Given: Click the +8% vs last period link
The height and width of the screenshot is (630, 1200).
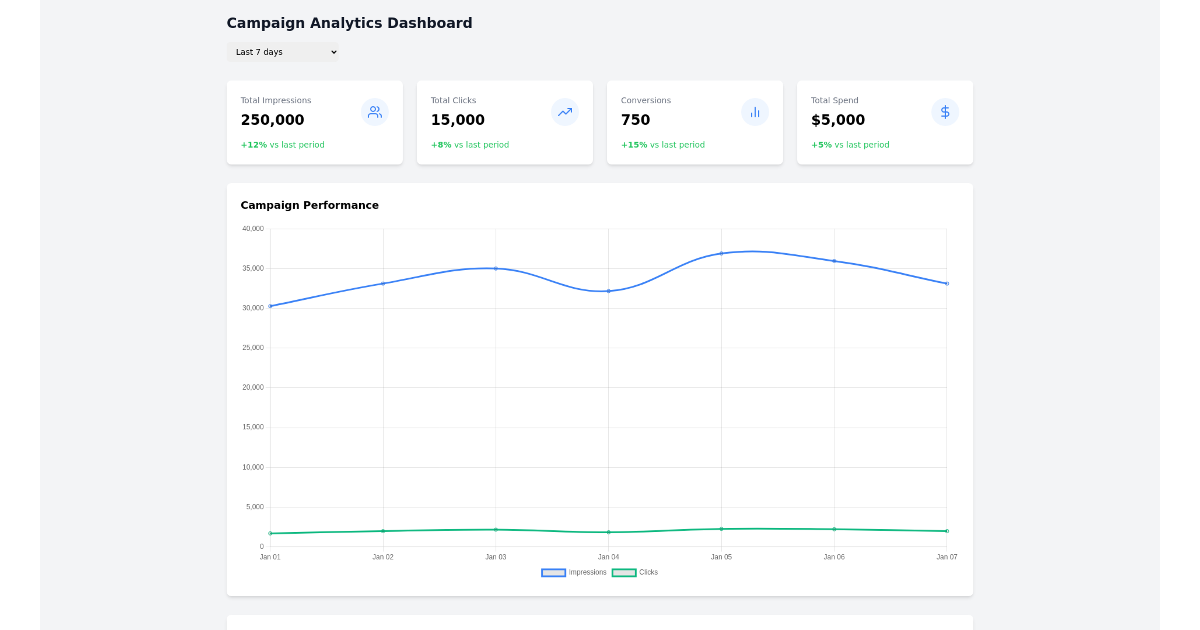Looking at the screenshot, I should [x=469, y=144].
